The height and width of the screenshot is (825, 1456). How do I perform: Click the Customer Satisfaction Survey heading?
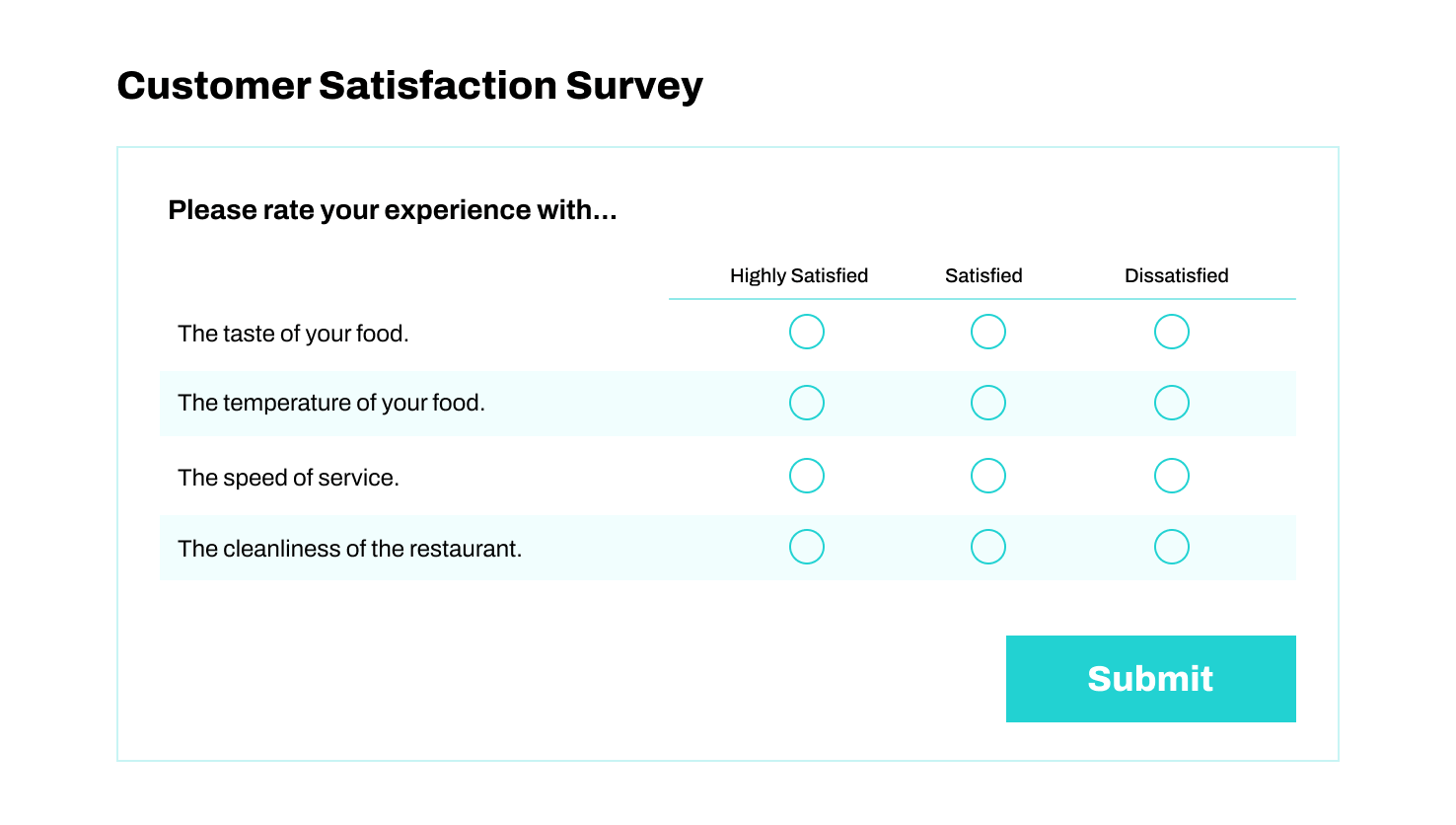pos(409,86)
